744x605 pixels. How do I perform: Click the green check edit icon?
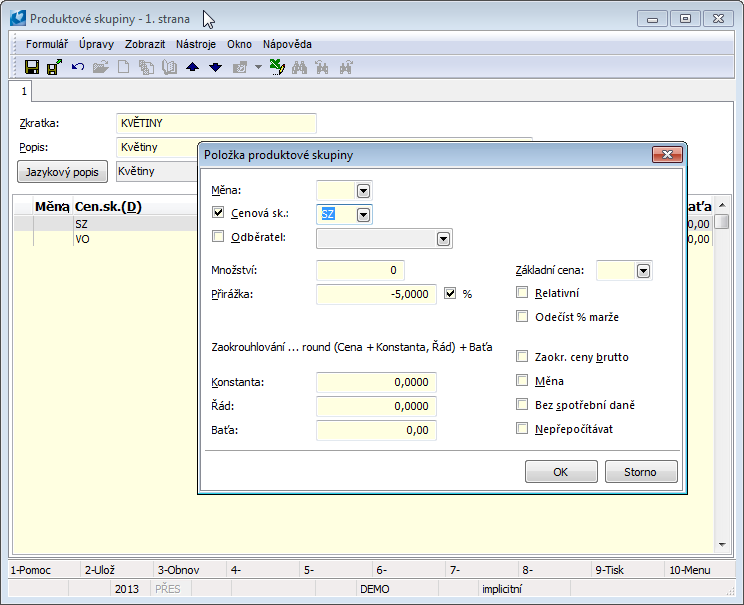point(277,67)
